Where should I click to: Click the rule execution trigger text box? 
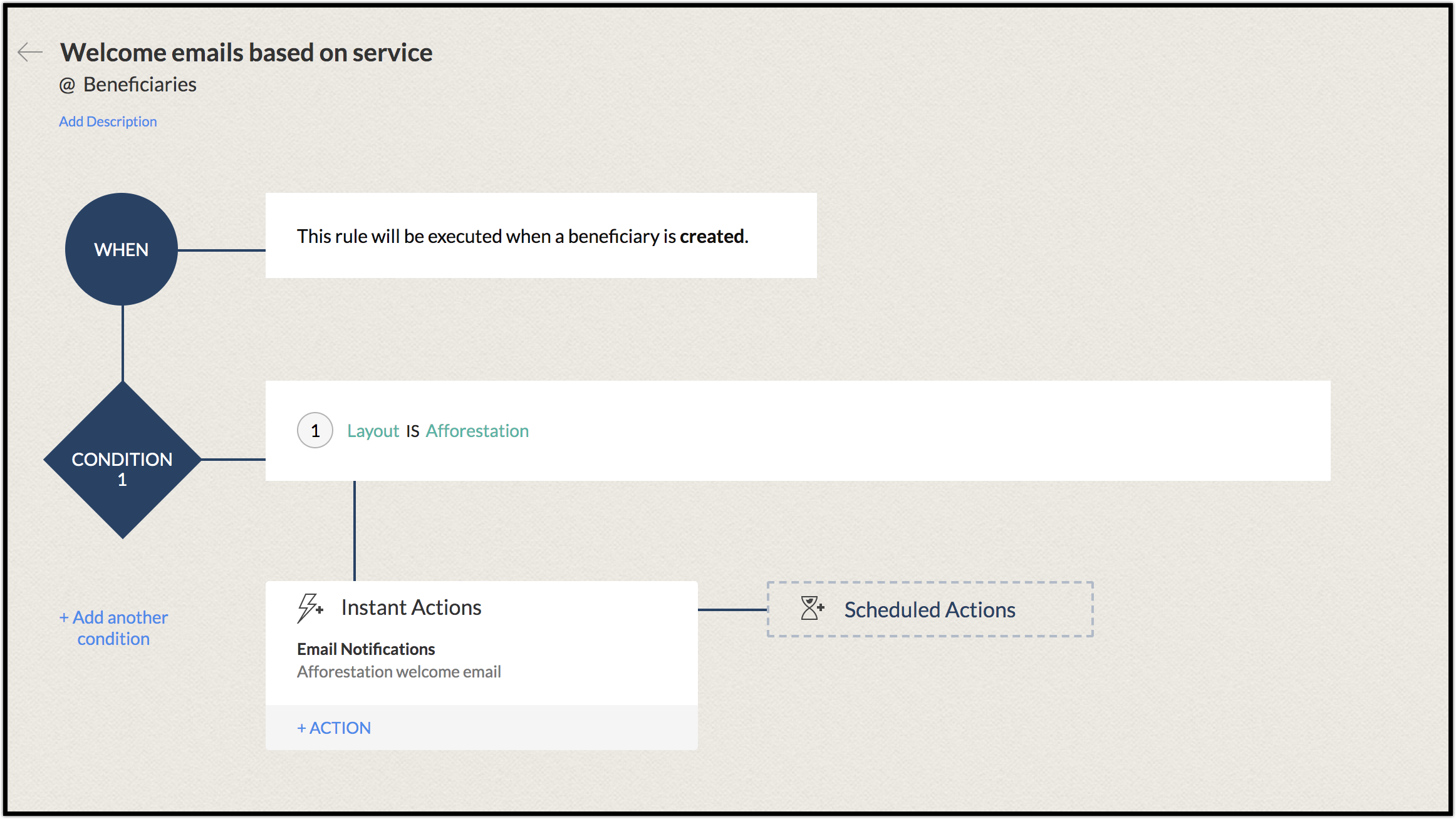click(541, 236)
